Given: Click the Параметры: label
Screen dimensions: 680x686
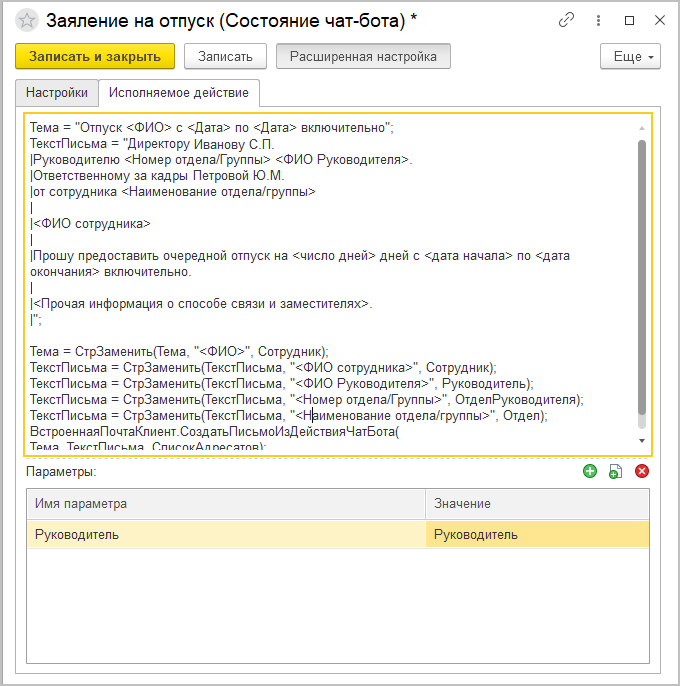Looking at the screenshot, I should tap(61, 472).
